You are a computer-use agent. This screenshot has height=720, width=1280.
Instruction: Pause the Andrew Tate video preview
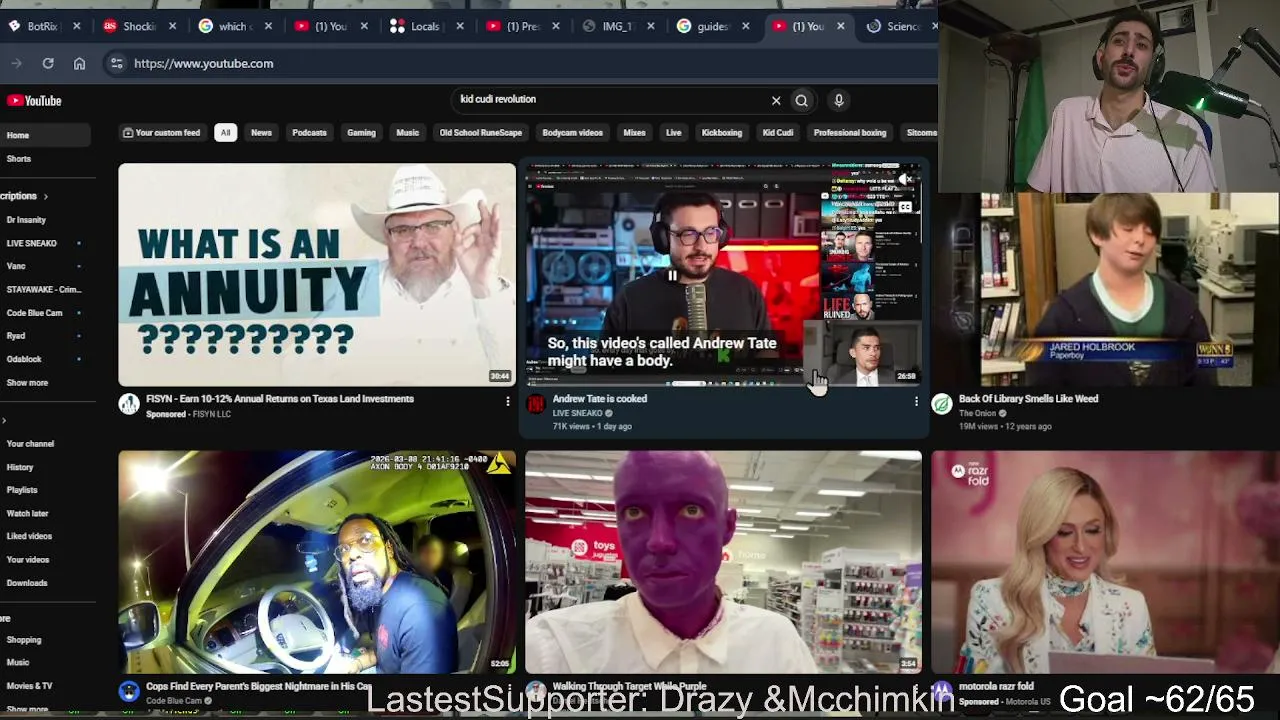pyautogui.click(x=672, y=275)
